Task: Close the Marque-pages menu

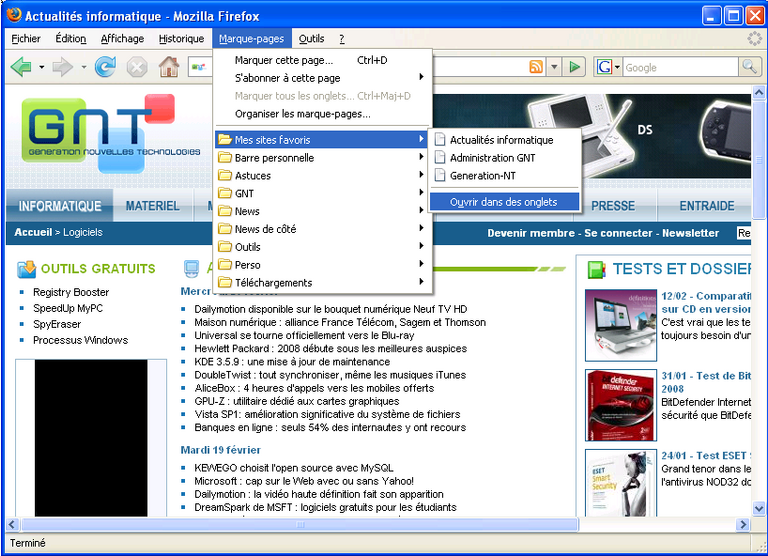Action: 252,39
